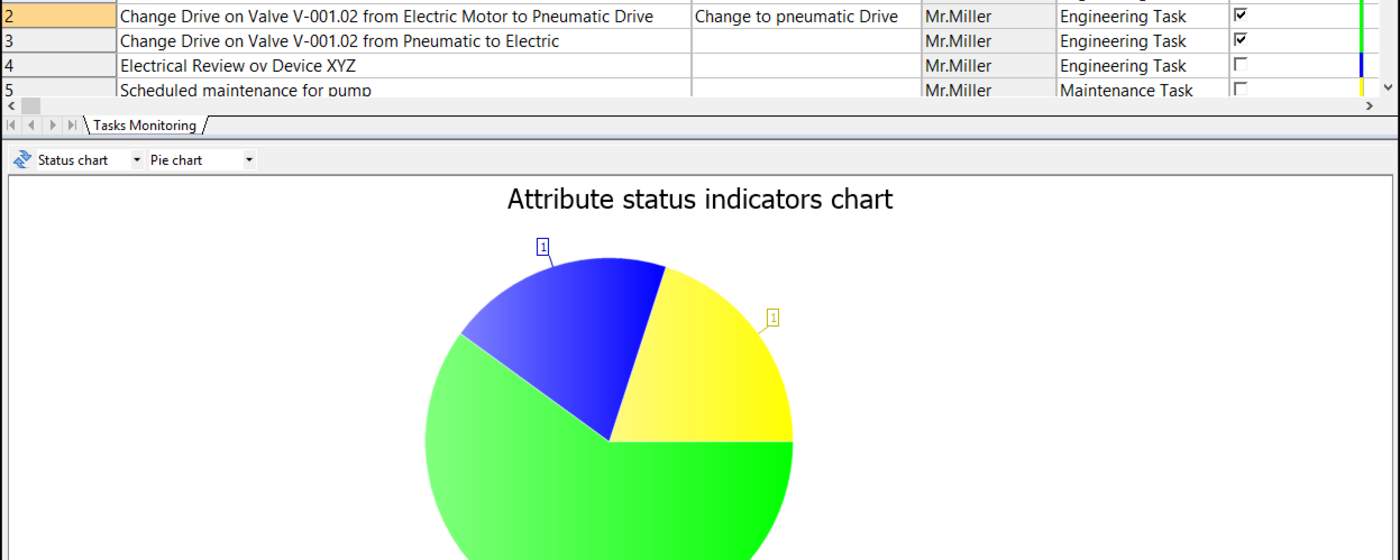Uncheck the checkbox in row 2
The image size is (1400, 560).
tap(1240, 15)
